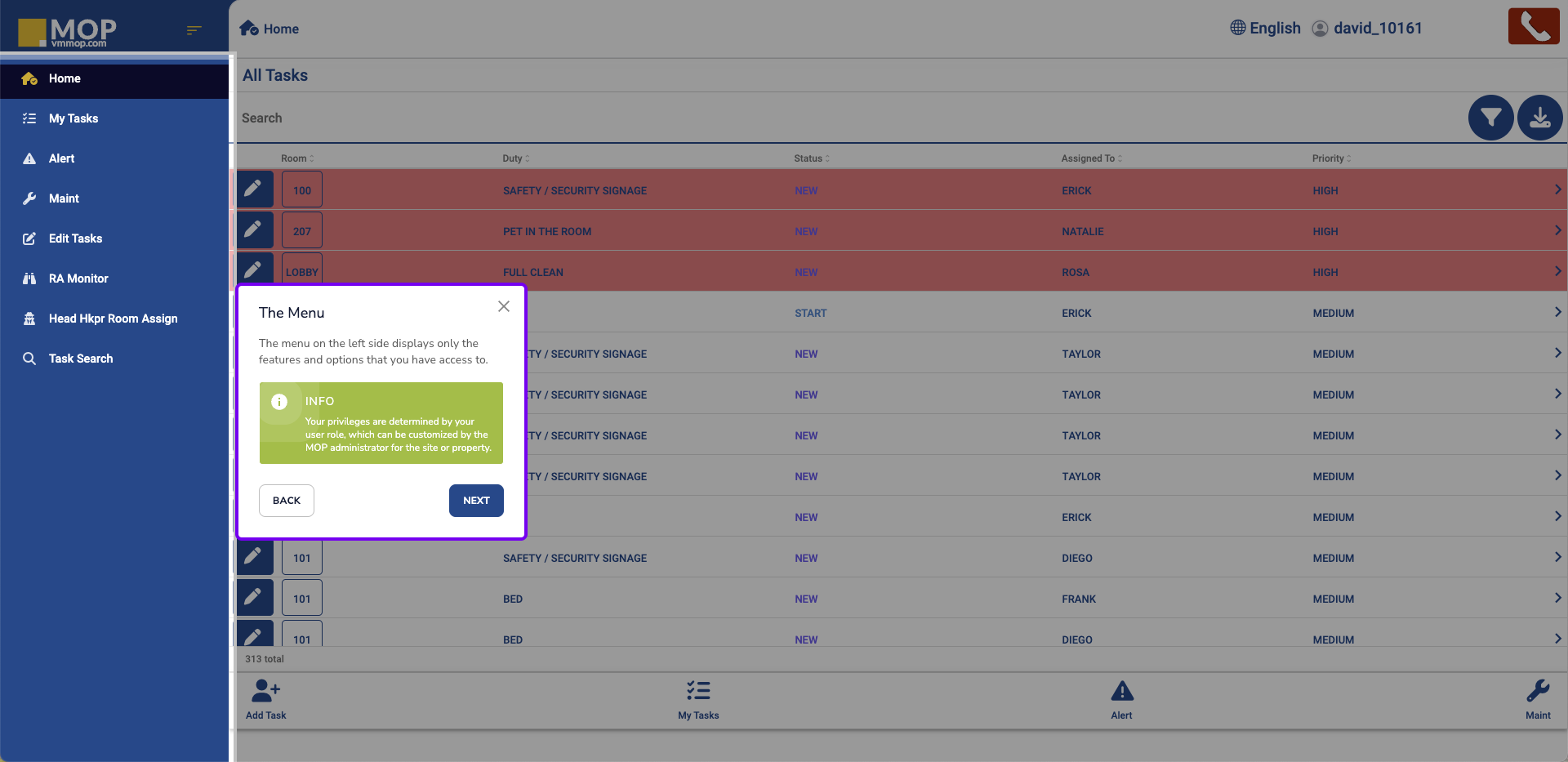Click the red phone call icon
This screenshot has width=1568, height=762.
pyautogui.click(x=1533, y=27)
